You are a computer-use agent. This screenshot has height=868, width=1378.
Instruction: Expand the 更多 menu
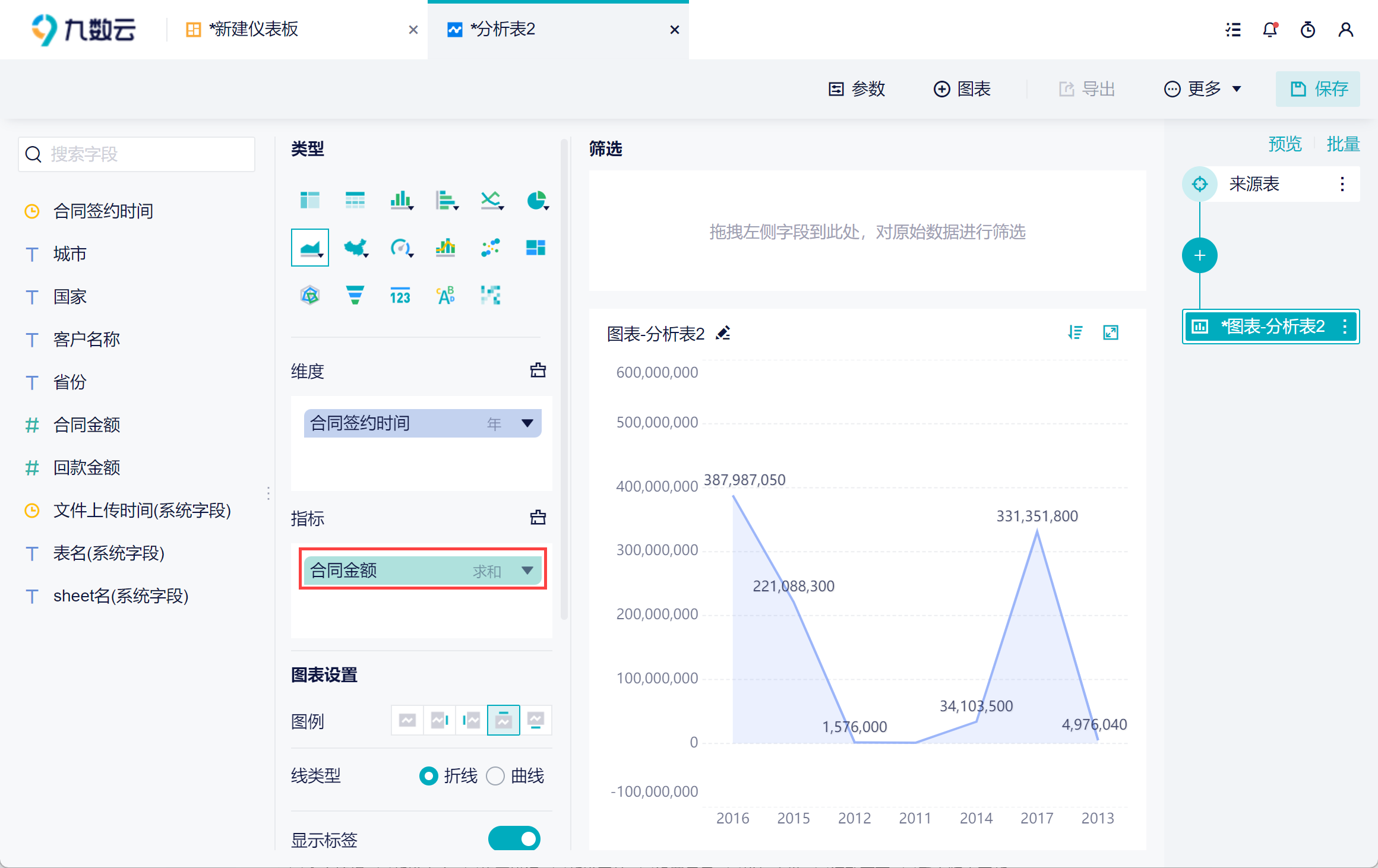[x=1203, y=89]
